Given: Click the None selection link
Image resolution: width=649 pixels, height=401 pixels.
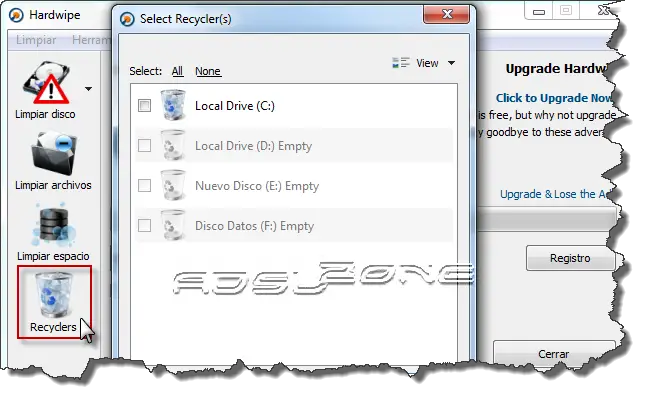Looking at the screenshot, I should [208, 71].
